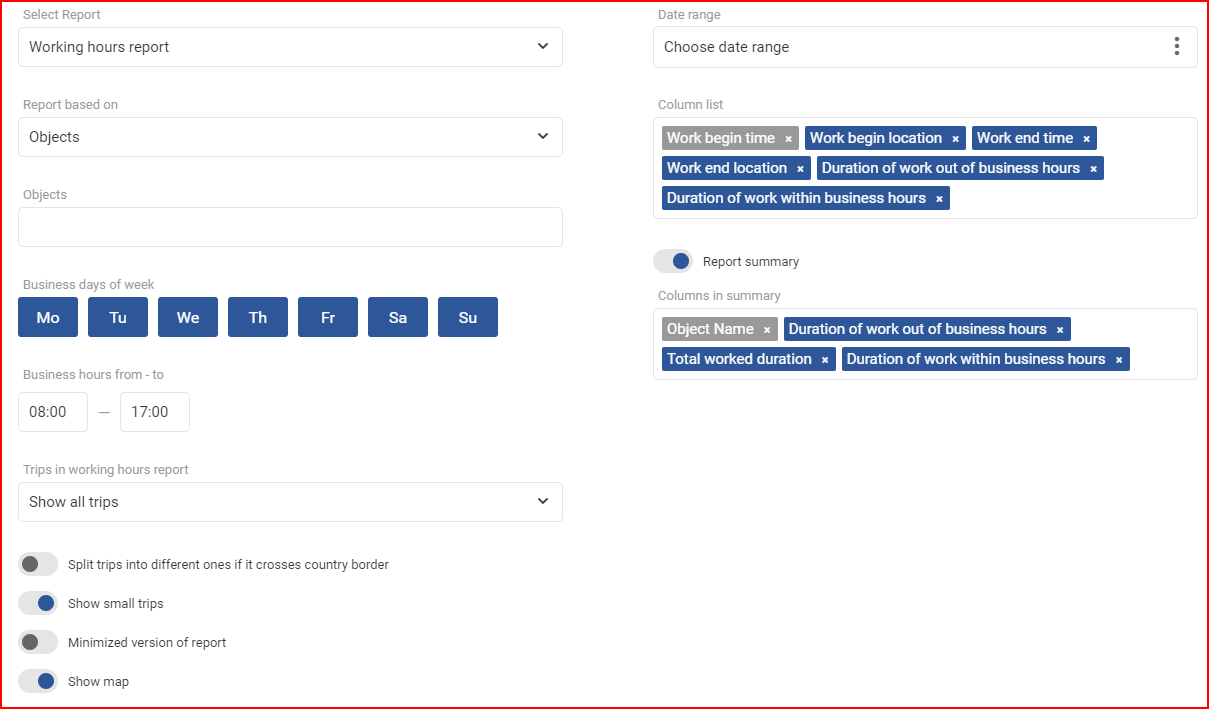Toggle Monday business day button

pyautogui.click(x=48, y=317)
